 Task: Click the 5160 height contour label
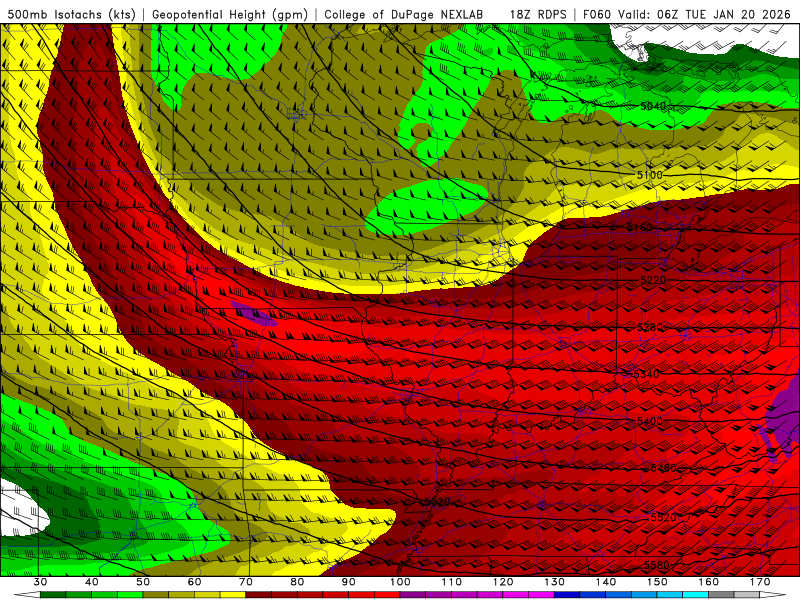[x=639, y=228]
